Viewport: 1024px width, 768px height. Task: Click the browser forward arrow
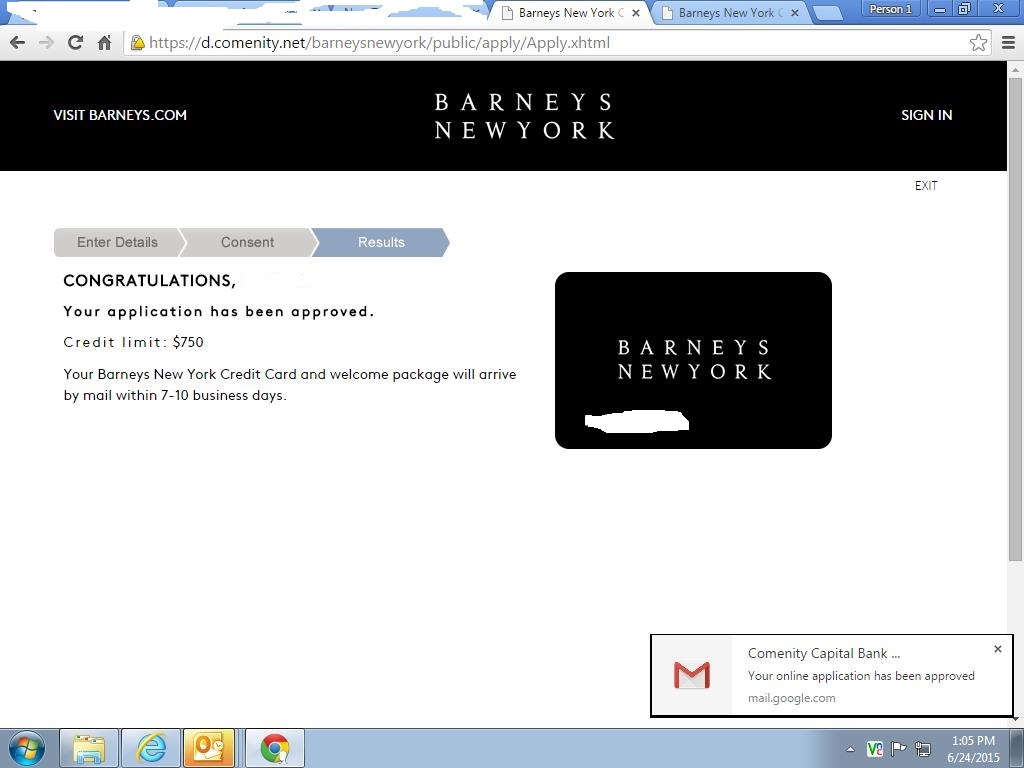(x=46, y=43)
